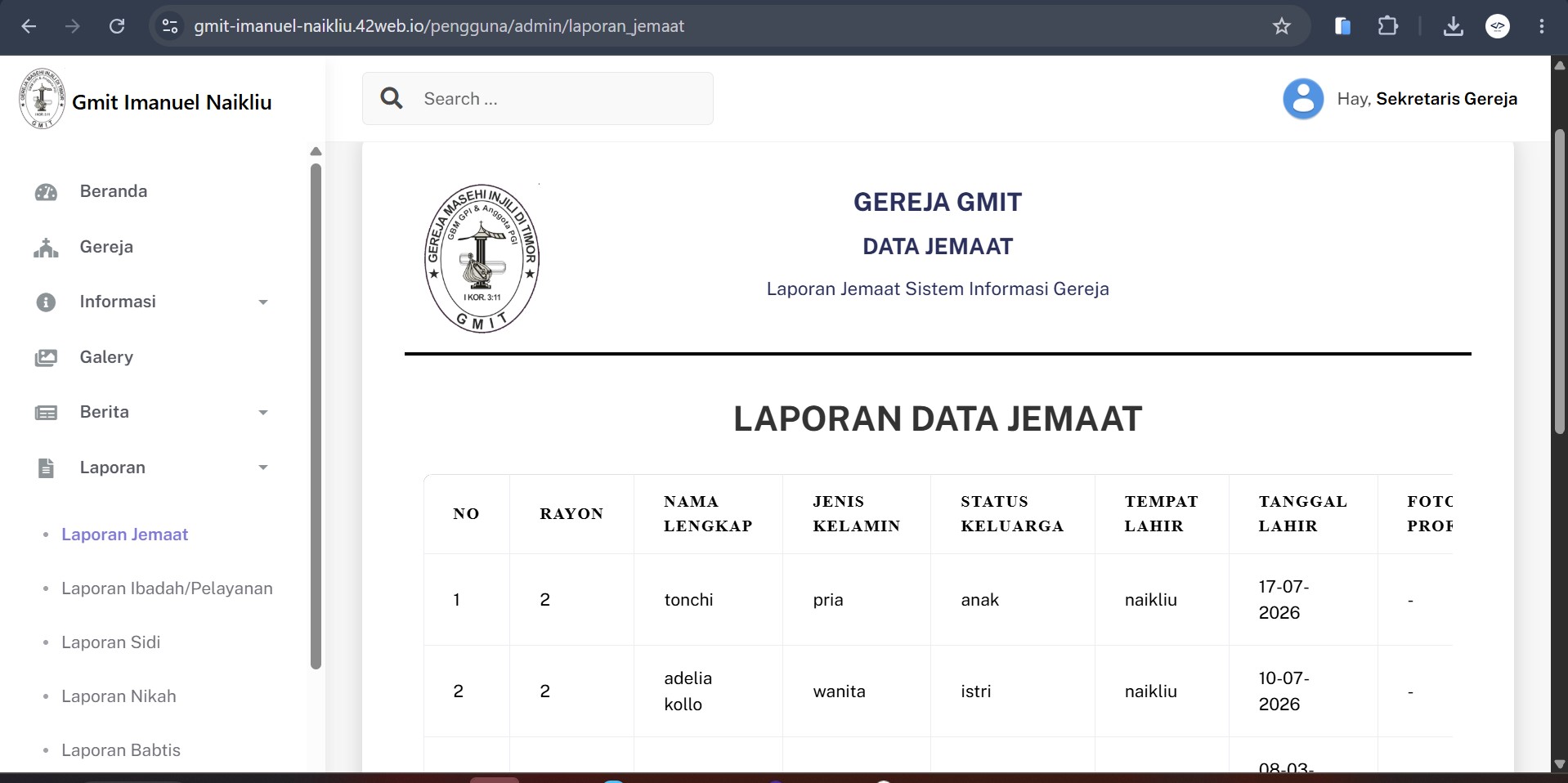The image size is (1568, 783).
Task: Bookmark this page with the star icon
Action: coord(1281,26)
